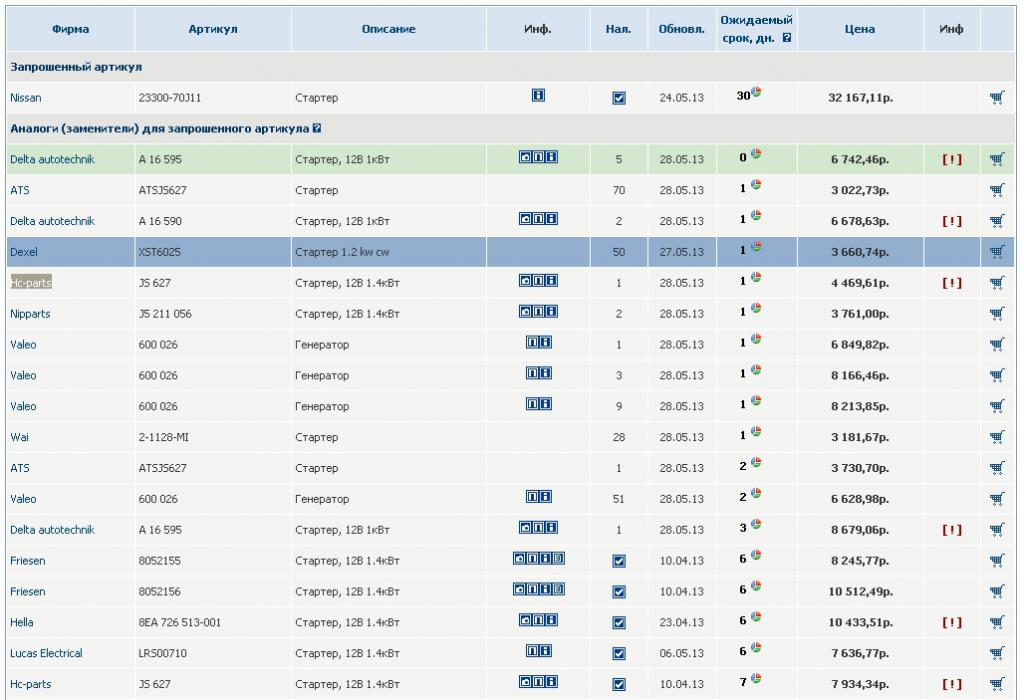Sort by 'Обновл.' column header
The height and width of the screenshot is (700, 1024).
tap(682, 29)
